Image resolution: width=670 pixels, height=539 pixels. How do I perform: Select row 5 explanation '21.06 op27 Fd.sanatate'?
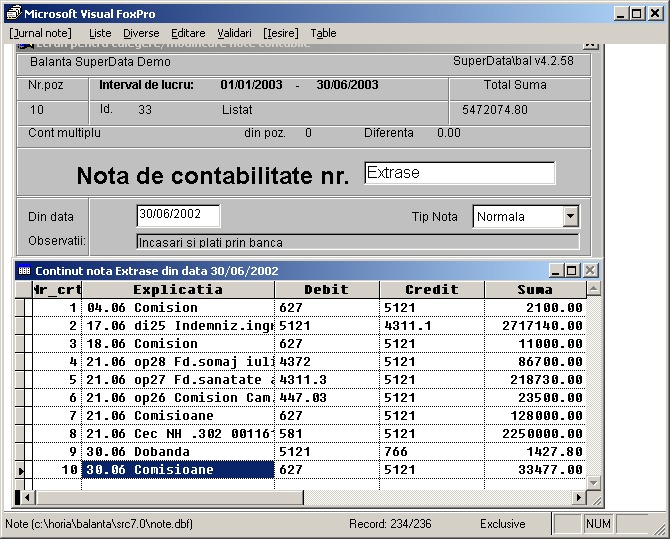click(178, 380)
